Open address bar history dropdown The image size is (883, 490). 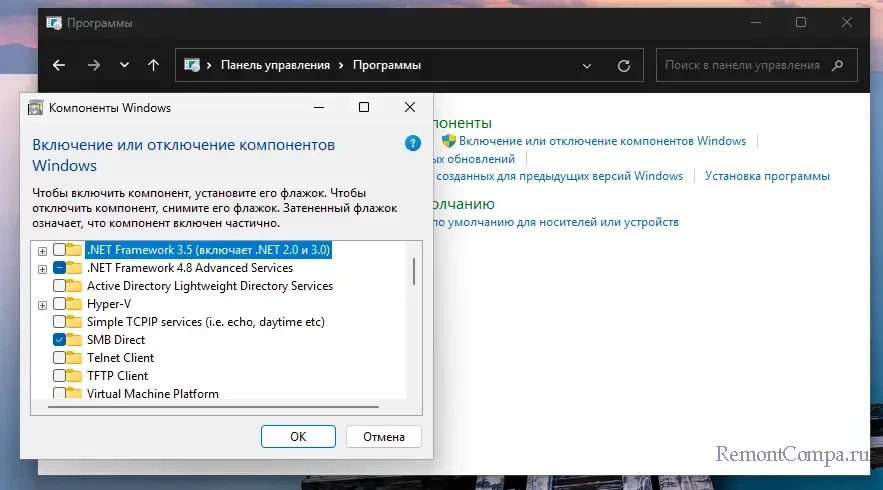tap(587, 66)
